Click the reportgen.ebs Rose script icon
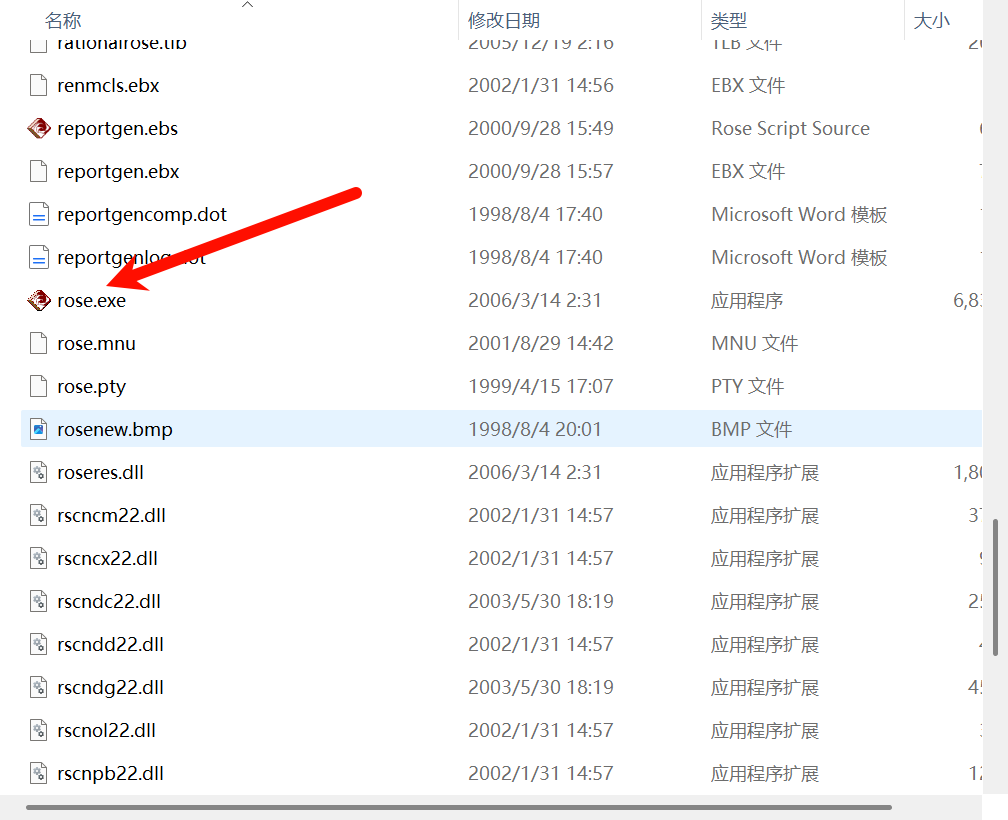This screenshot has height=820, width=1008. coord(39,129)
